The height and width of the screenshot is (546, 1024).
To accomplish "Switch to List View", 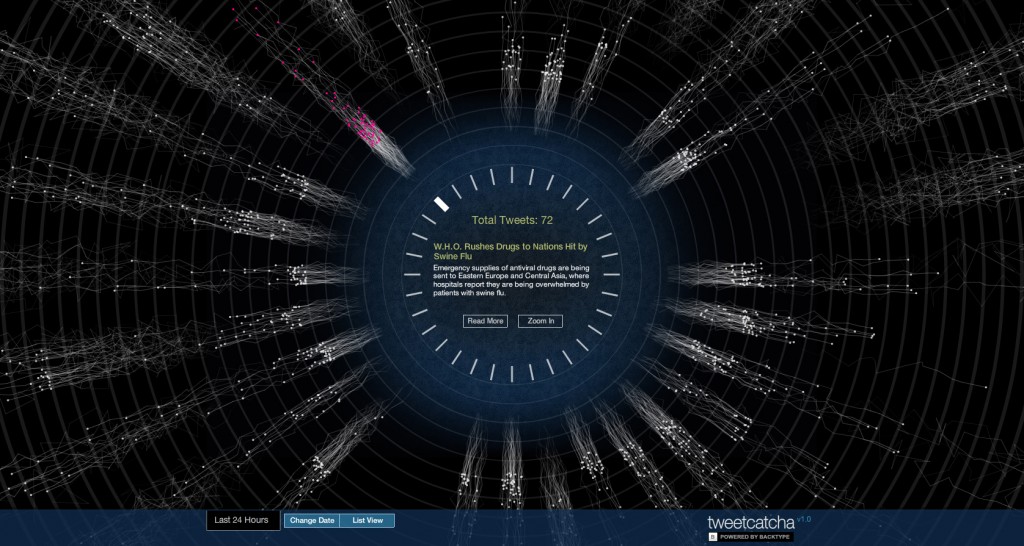I will tap(368, 521).
